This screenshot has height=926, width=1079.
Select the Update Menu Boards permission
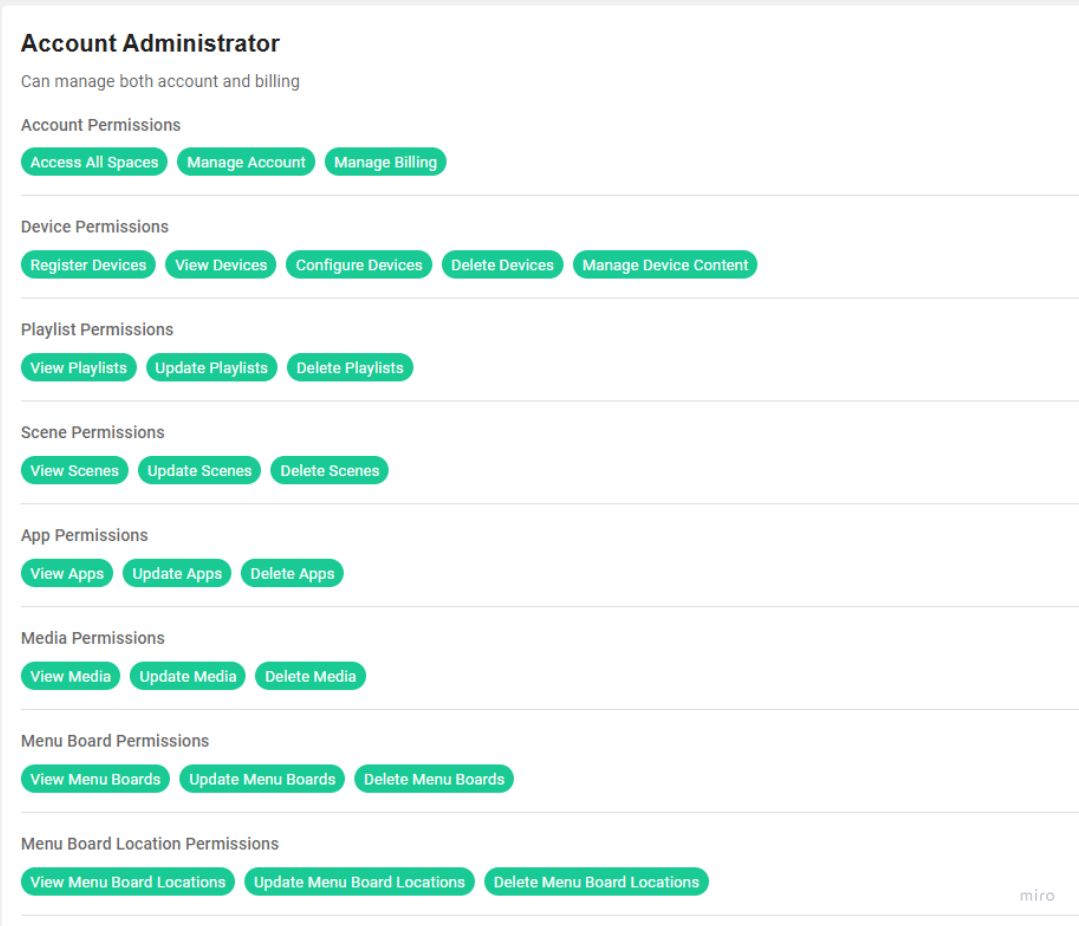261,779
